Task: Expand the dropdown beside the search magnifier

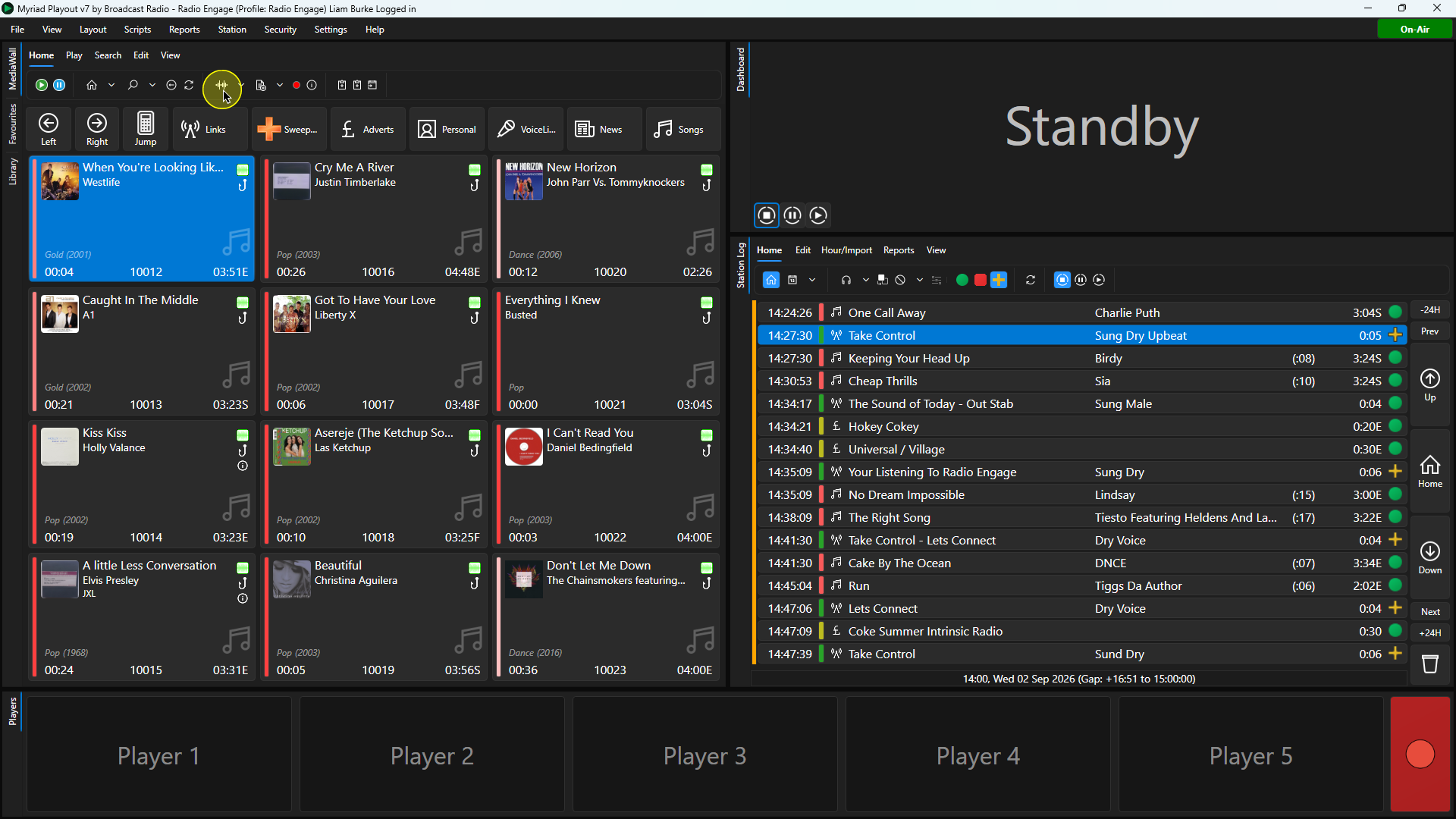Action: (x=152, y=85)
